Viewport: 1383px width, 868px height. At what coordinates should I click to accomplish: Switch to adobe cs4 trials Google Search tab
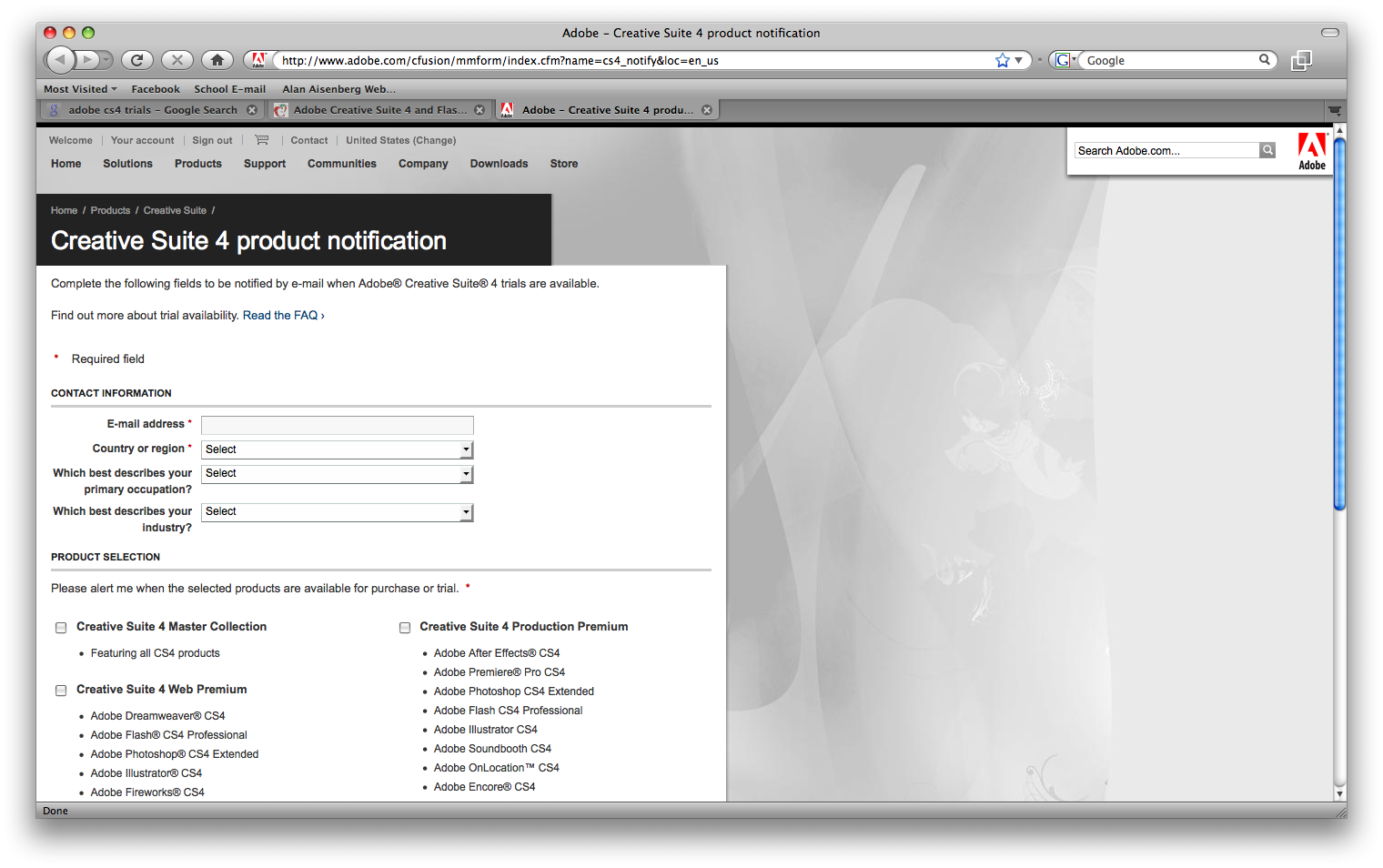(x=152, y=110)
